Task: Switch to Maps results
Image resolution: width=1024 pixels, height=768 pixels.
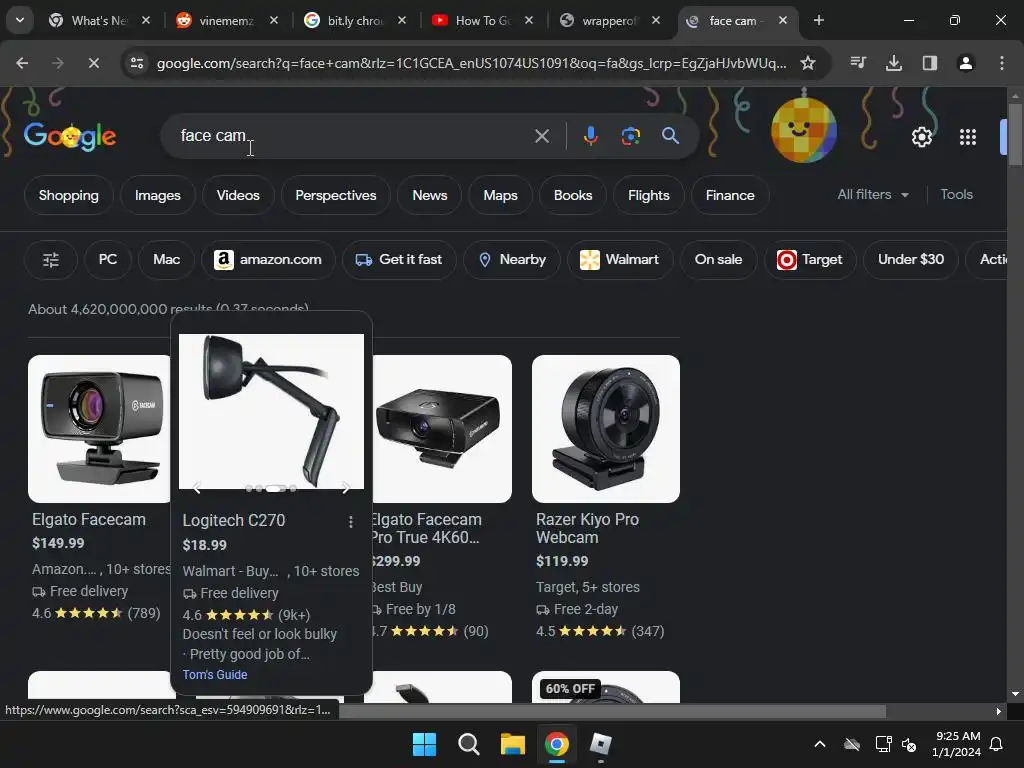Action: [500, 195]
